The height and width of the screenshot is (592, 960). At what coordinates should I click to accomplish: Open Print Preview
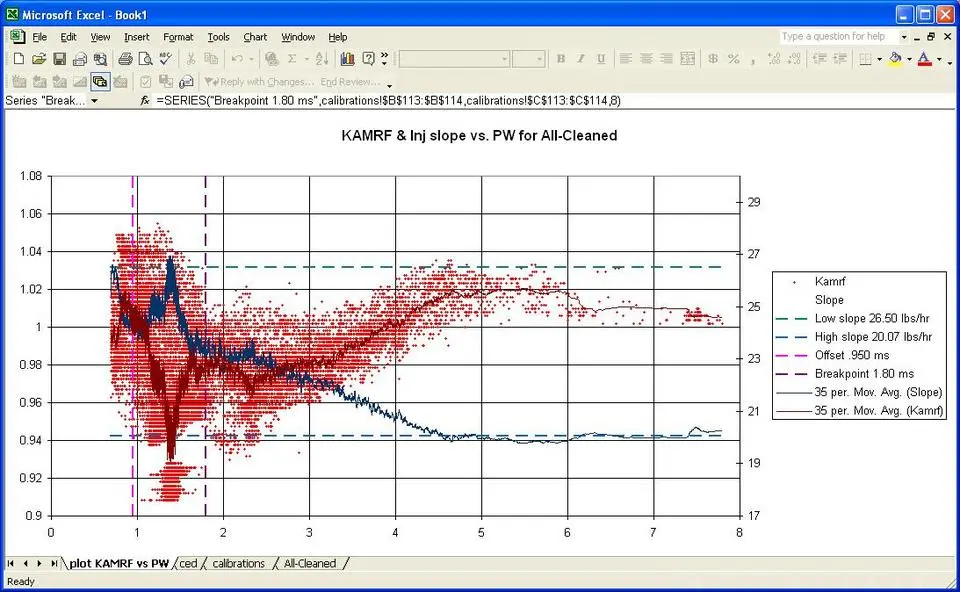point(146,59)
